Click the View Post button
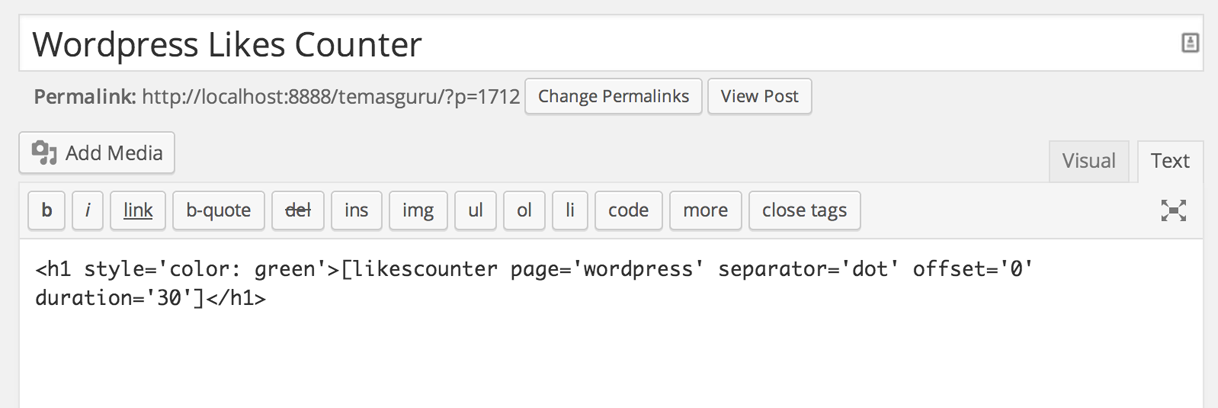Viewport: 1218px width, 408px height. point(759,97)
